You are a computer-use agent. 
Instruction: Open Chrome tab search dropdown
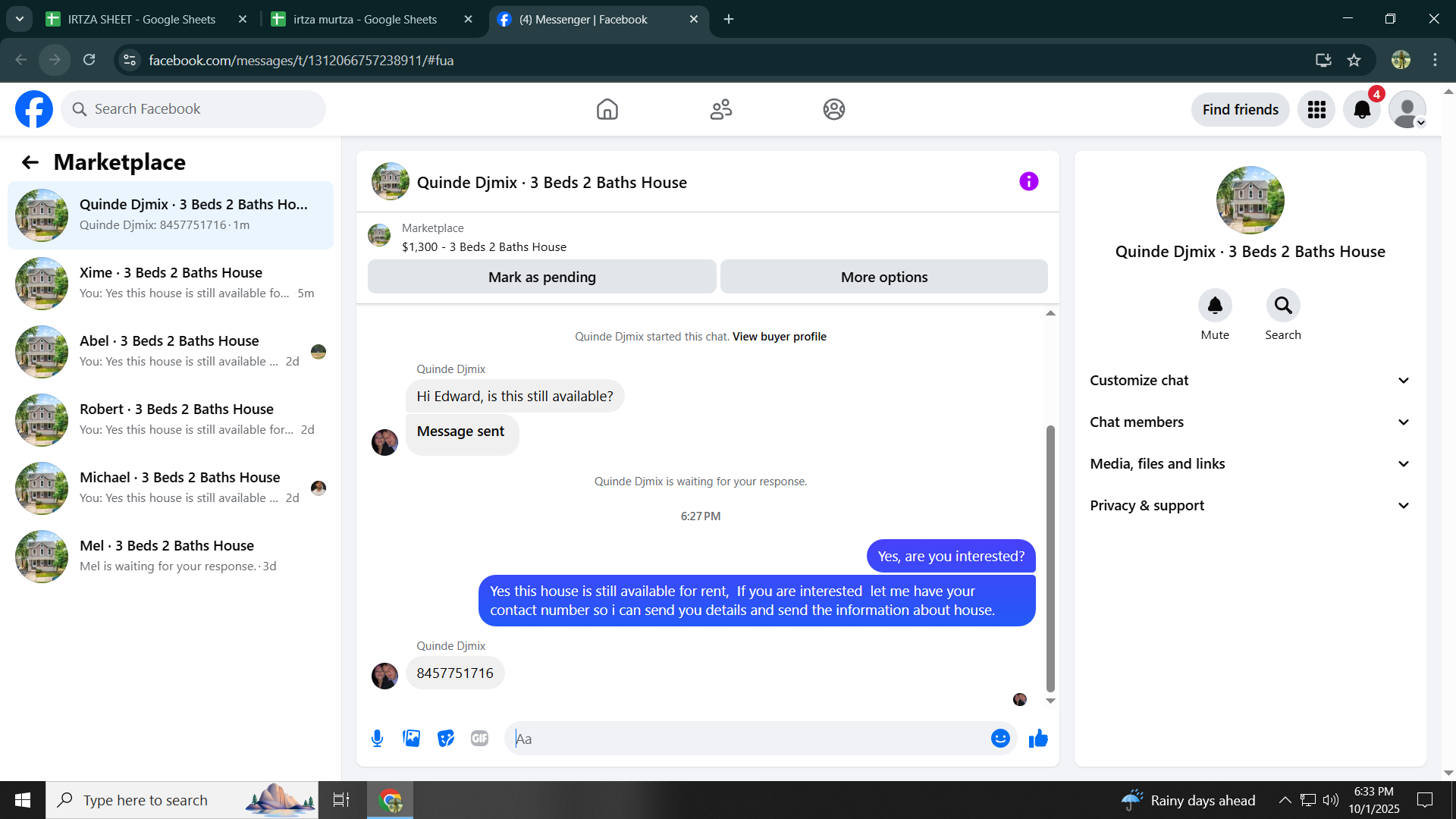20,19
